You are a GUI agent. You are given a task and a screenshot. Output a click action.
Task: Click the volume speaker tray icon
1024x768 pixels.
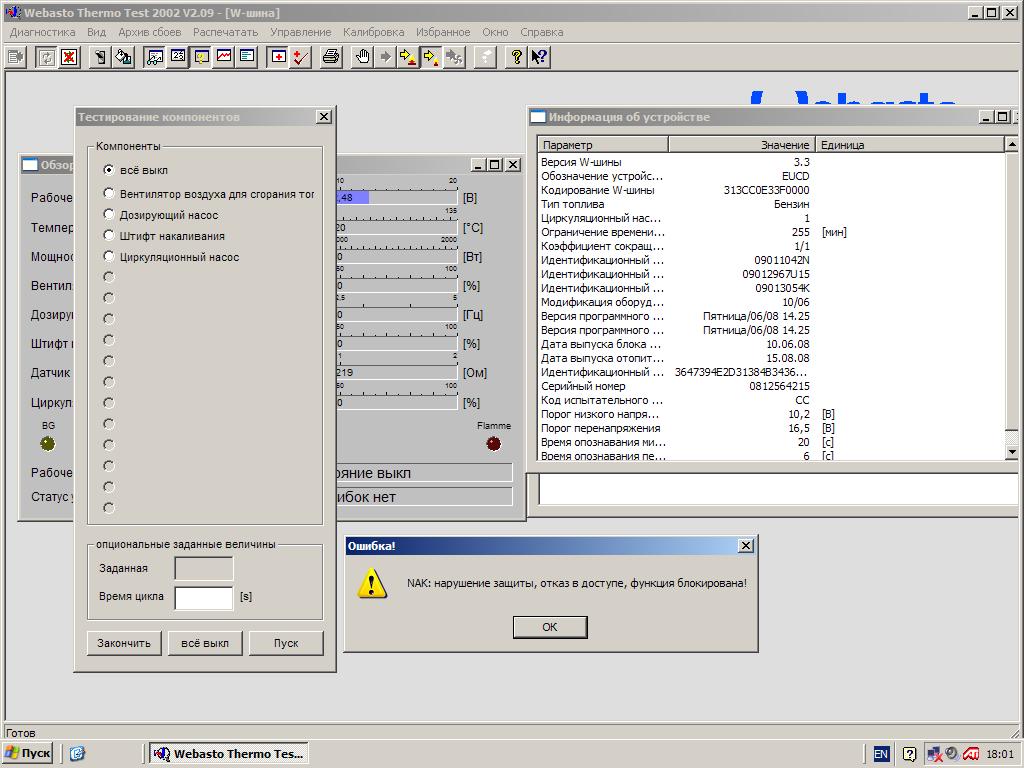point(952,754)
